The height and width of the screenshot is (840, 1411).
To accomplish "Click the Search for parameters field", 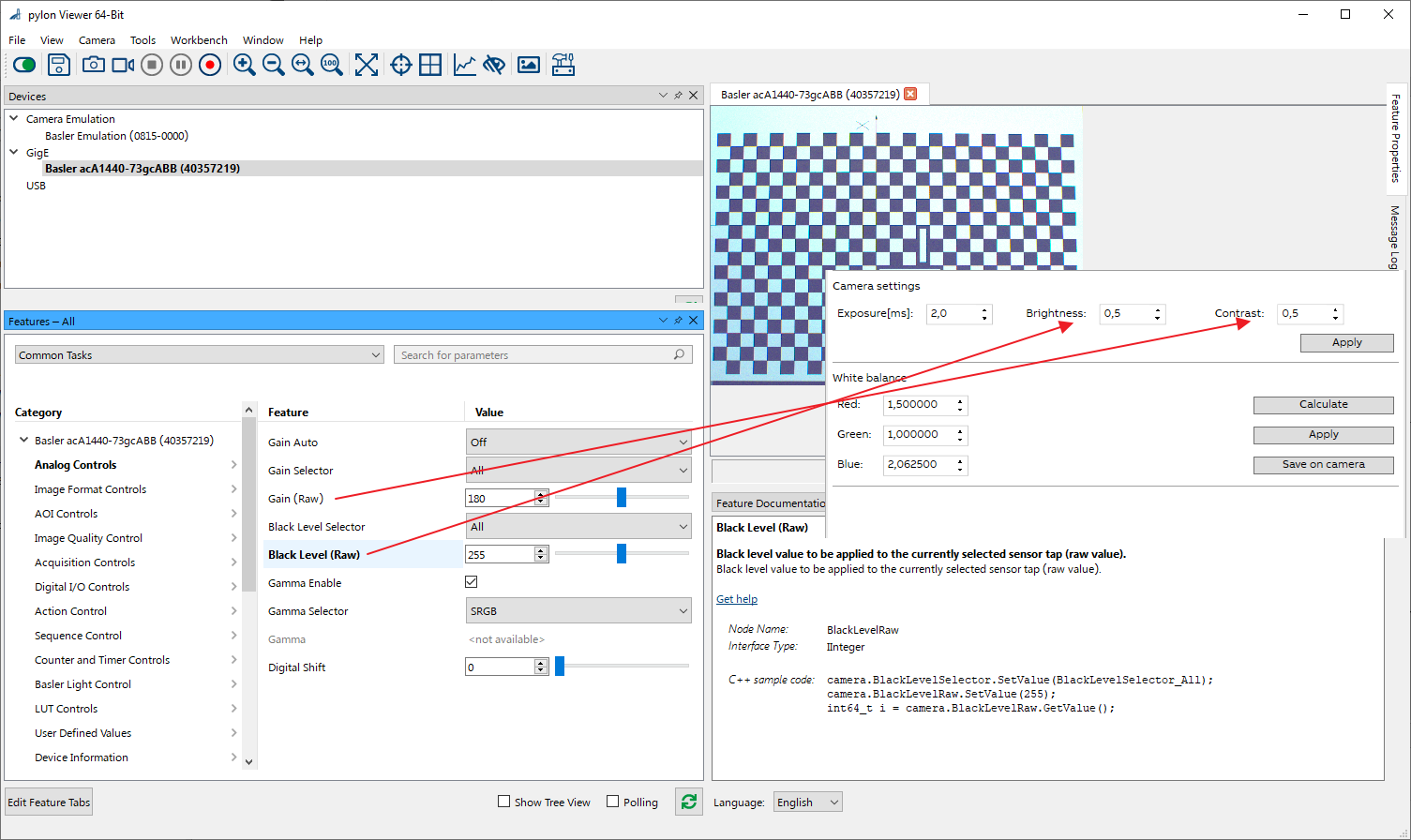I will coord(543,354).
